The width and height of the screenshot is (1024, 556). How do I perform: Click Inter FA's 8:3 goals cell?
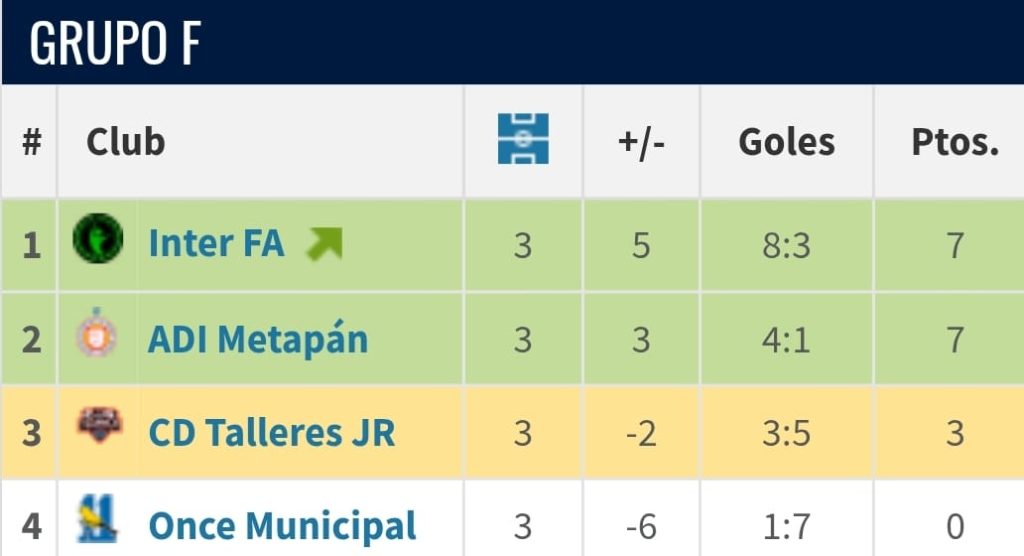pos(786,245)
